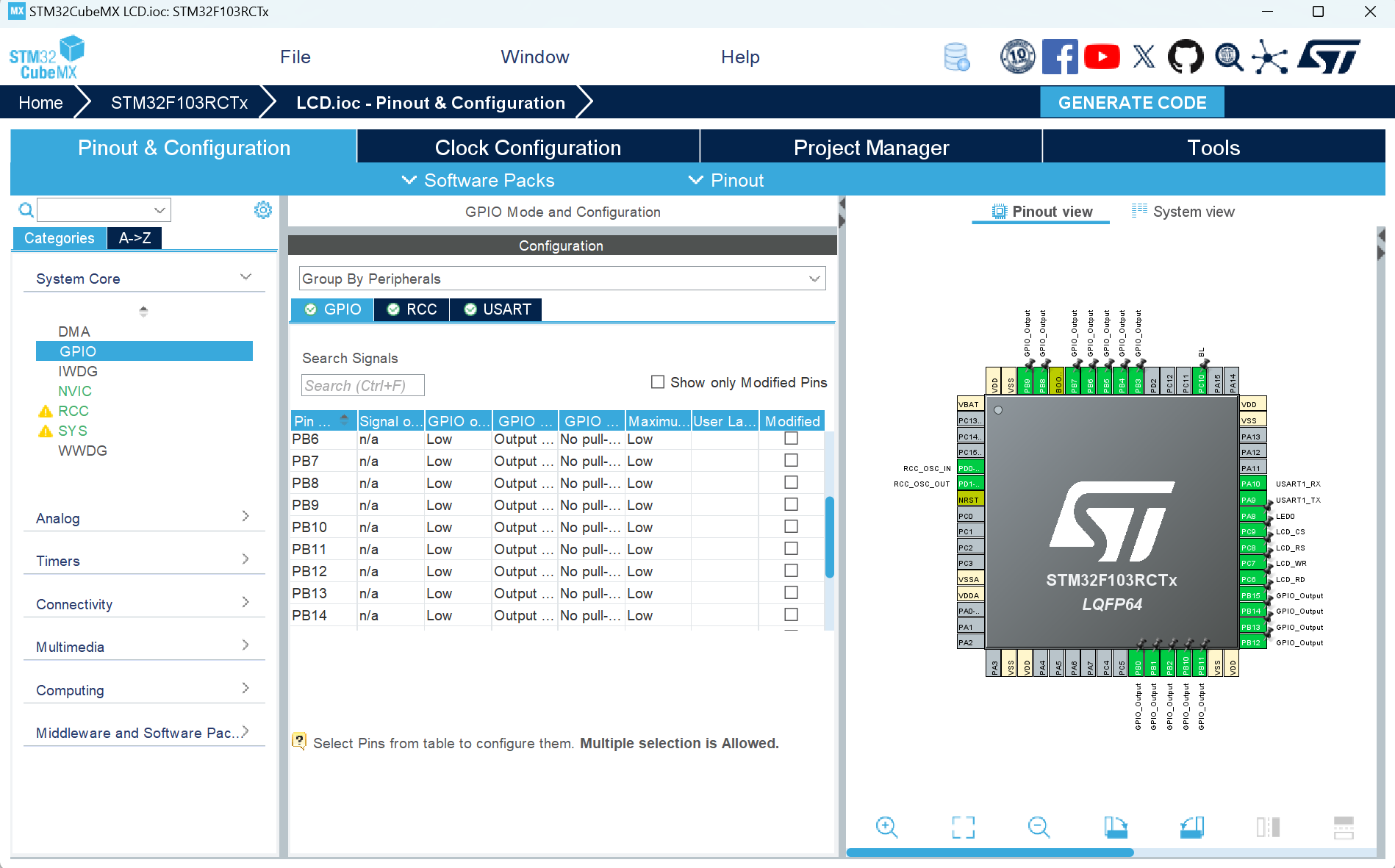Screen dimensions: 1395x868
Task: Click the 10-year anniversary badge icon
Action: [x=1018, y=57]
